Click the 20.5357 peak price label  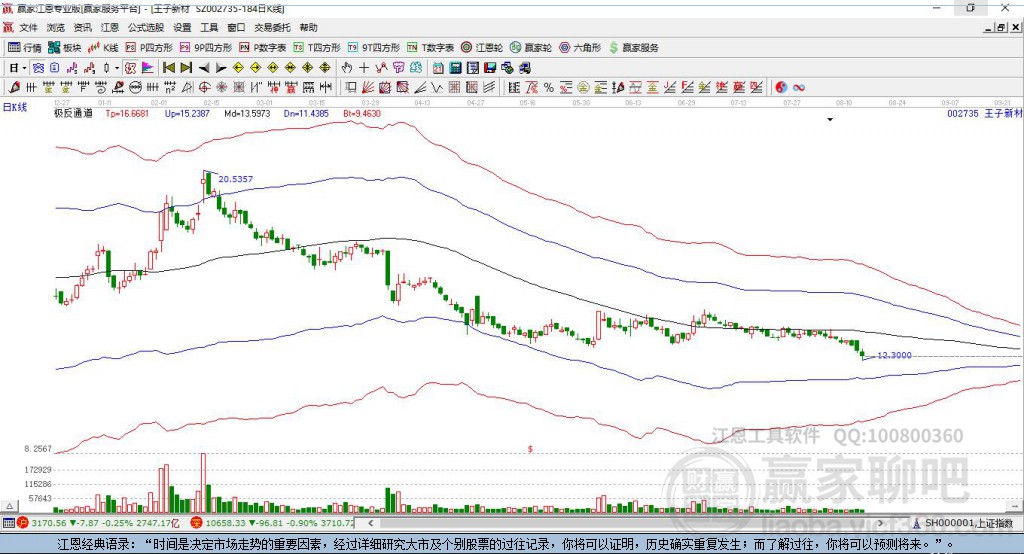235,179
